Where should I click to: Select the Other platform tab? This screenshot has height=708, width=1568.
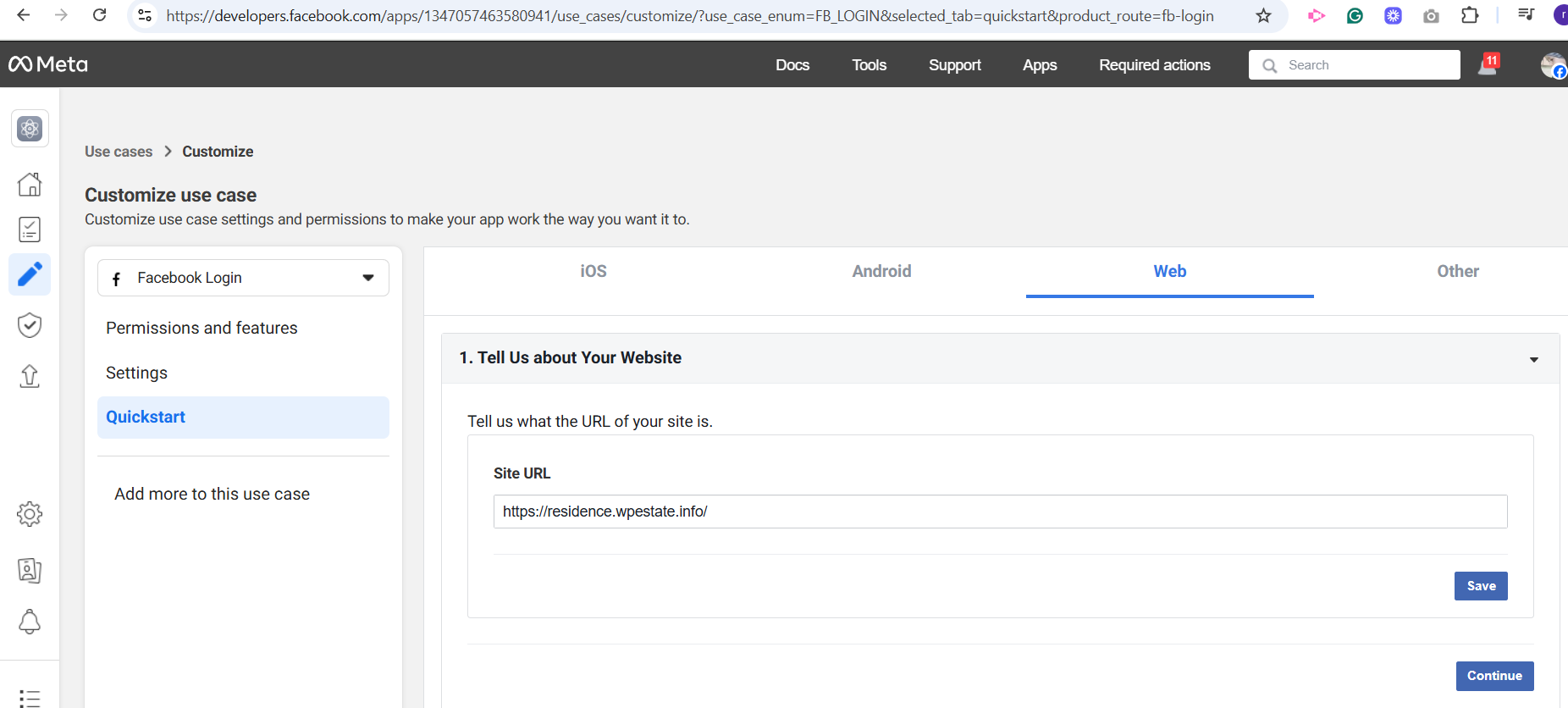1457,272
